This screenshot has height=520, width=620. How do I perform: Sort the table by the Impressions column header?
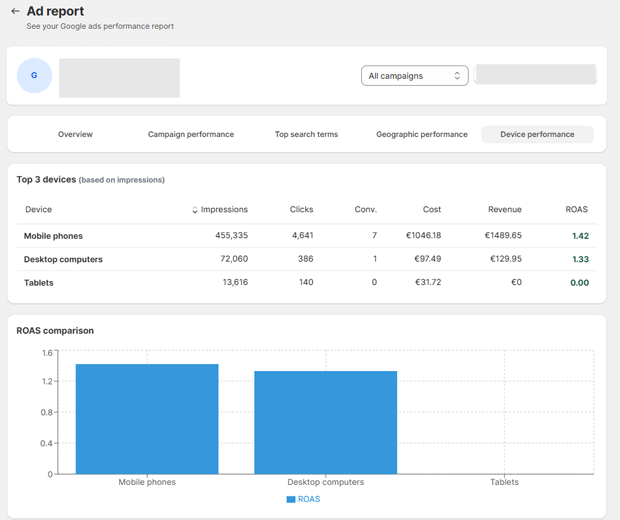coord(224,210)
